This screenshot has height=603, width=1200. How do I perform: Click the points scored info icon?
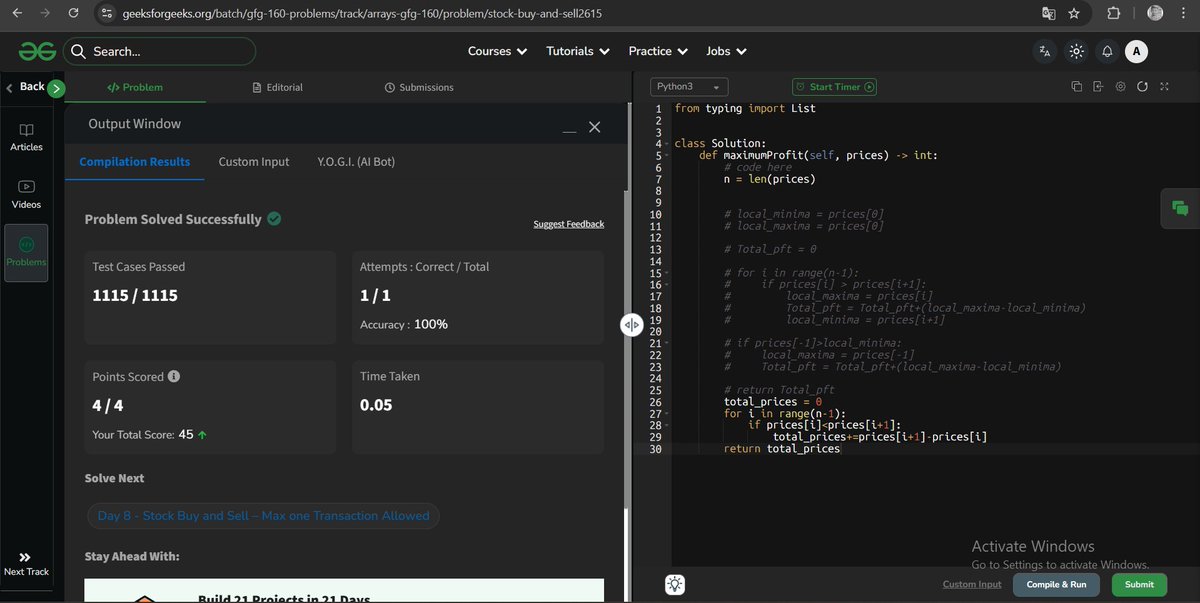[174, 377]
